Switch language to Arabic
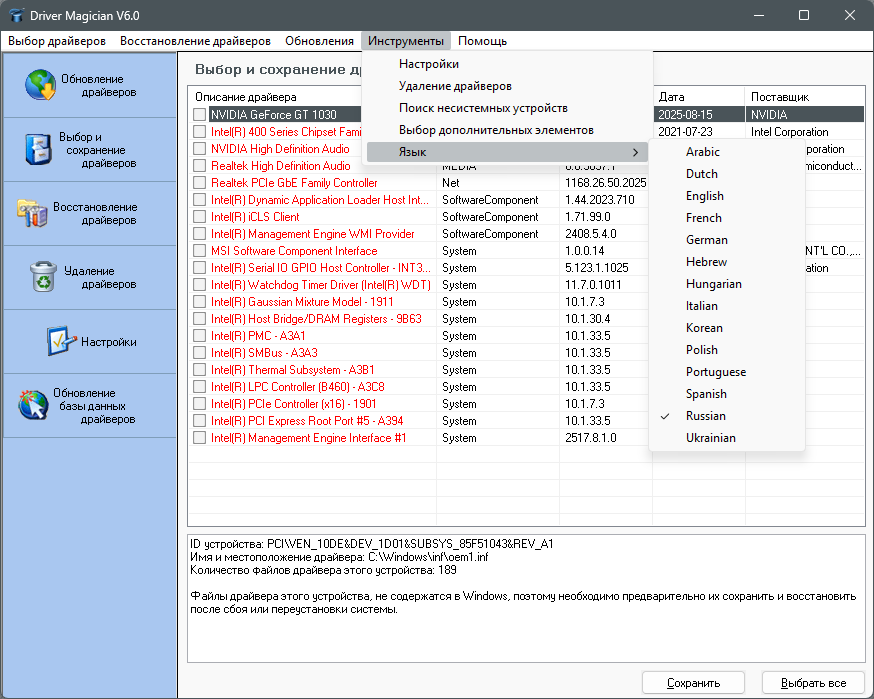This screenshot has height=699, width=874. 727,152
